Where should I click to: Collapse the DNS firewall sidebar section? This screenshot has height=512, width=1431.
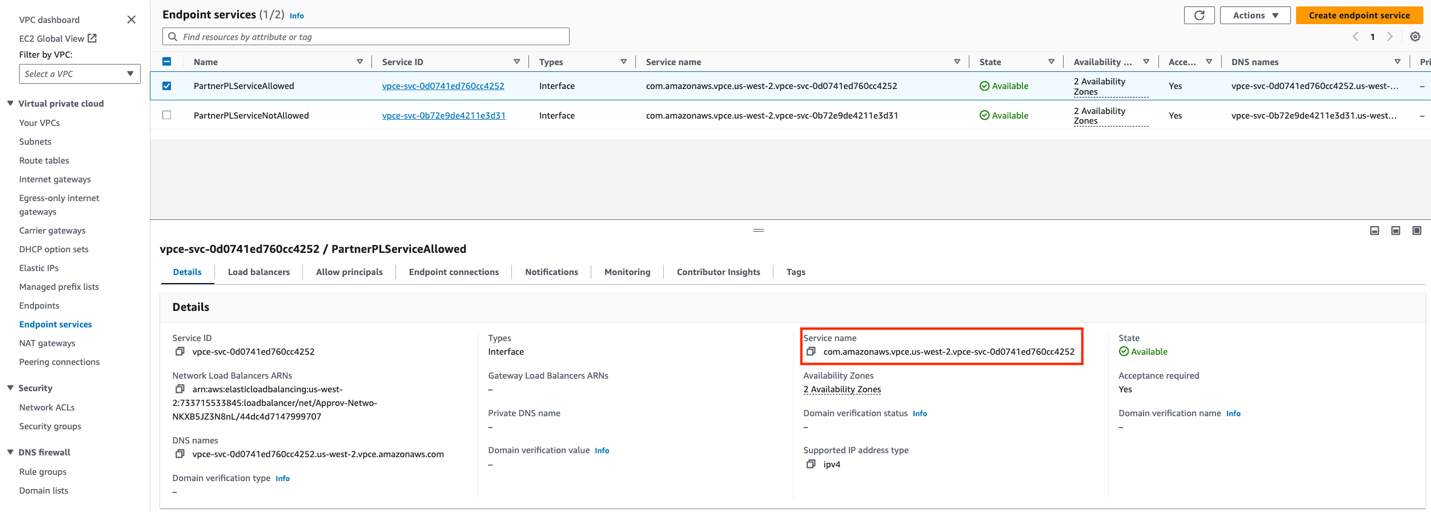point(10,452)
